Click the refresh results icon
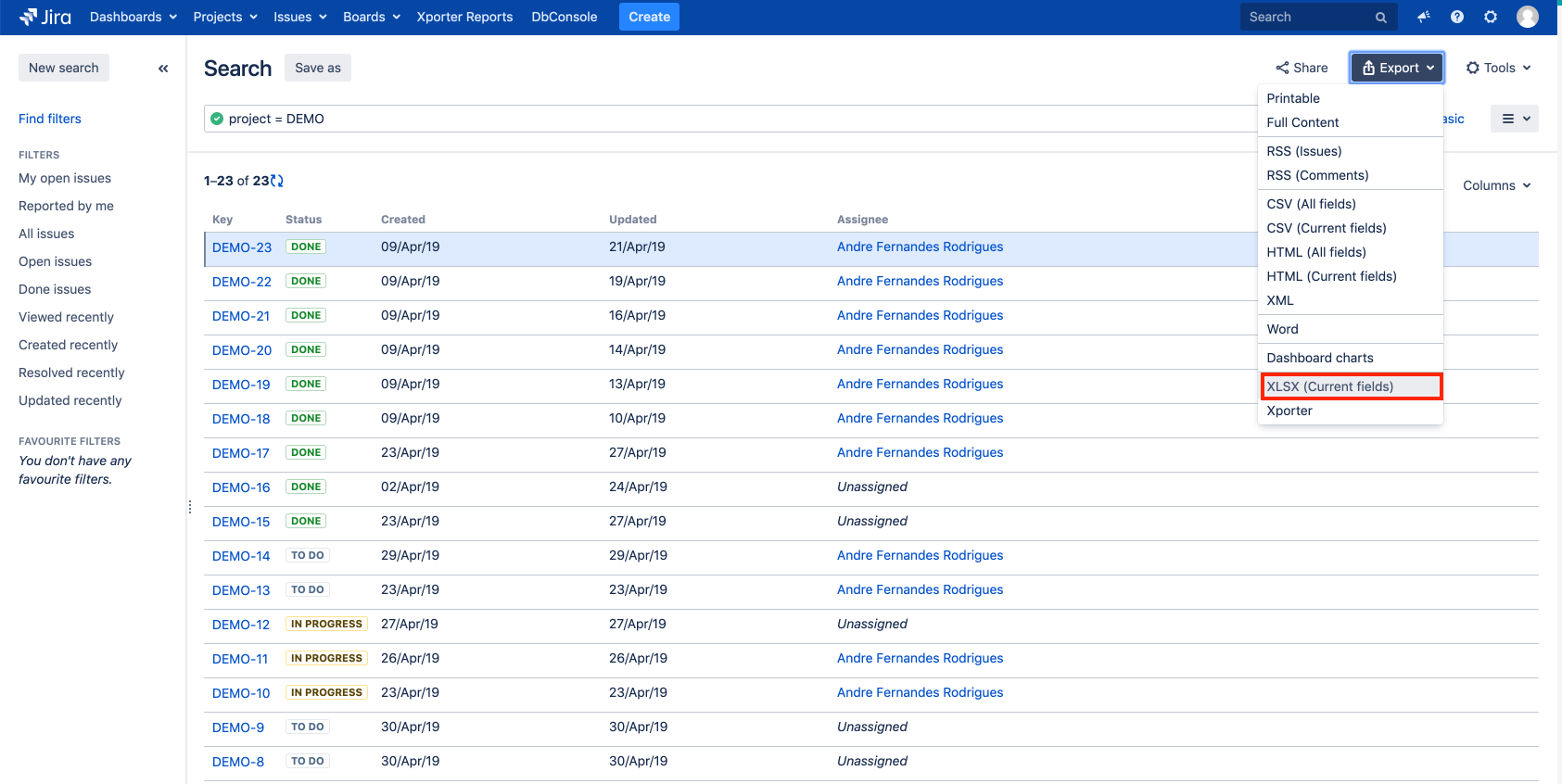This screenshot has height=784, width=1562. (277, 181)
